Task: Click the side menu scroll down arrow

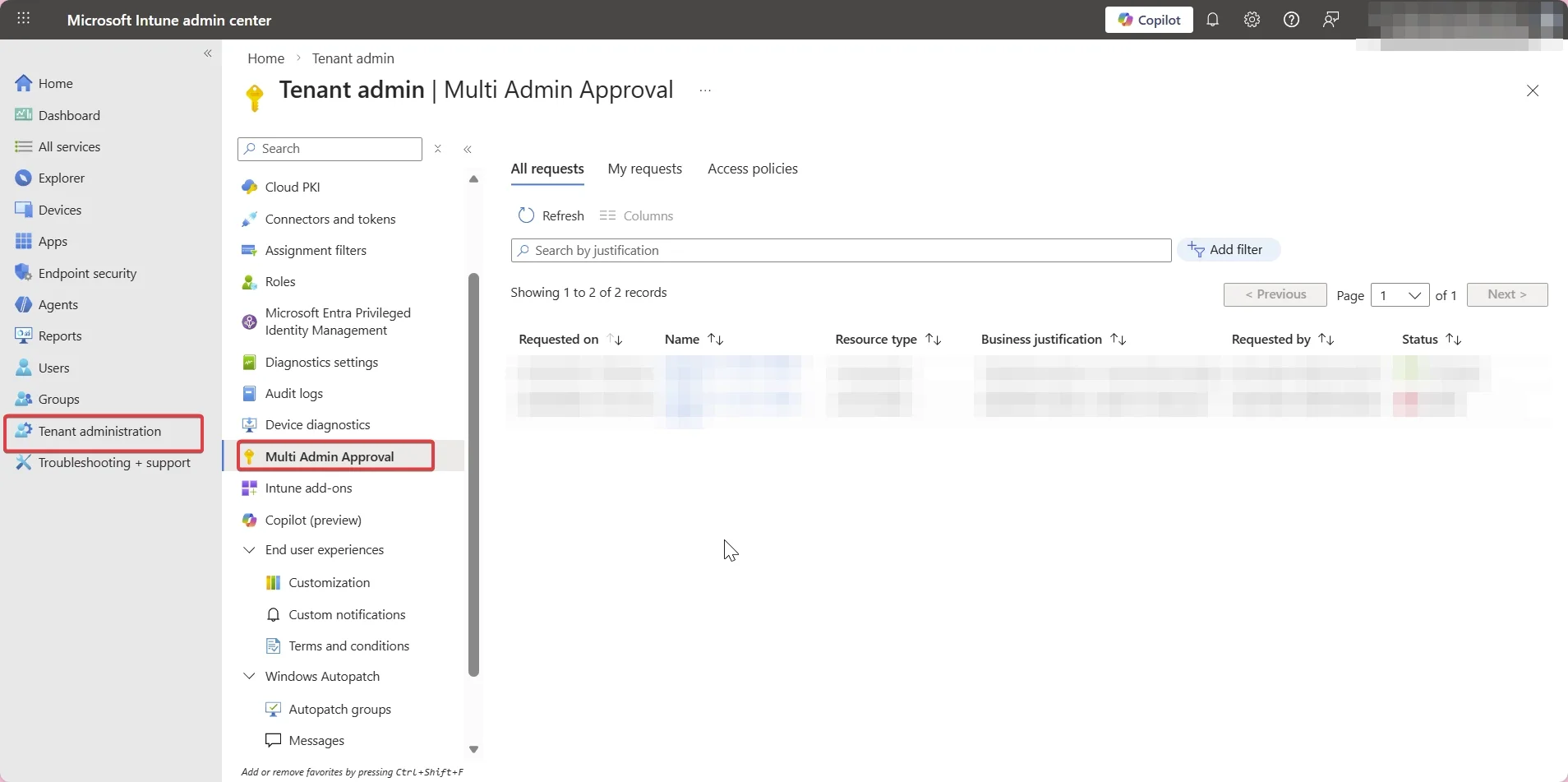Action: [x=473, y=749]
